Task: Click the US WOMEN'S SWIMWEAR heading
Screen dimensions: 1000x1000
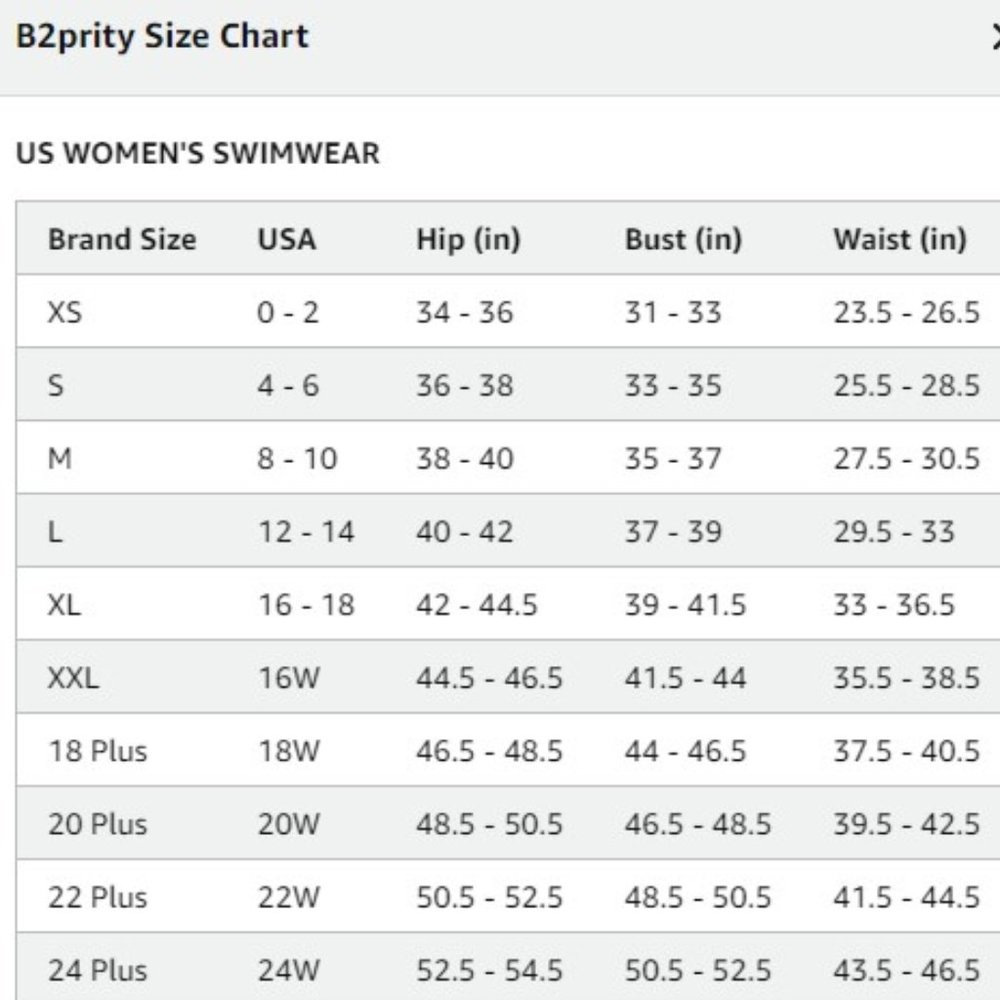Action: pyautogui.click(x=198, y=153)
